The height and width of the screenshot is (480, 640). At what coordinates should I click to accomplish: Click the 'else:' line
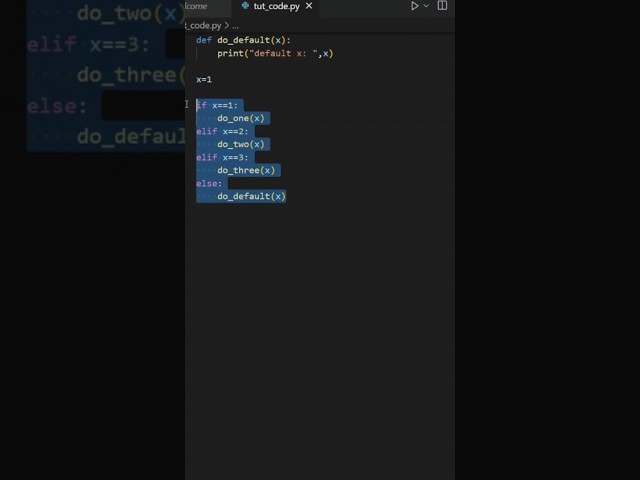pos(209,184)
